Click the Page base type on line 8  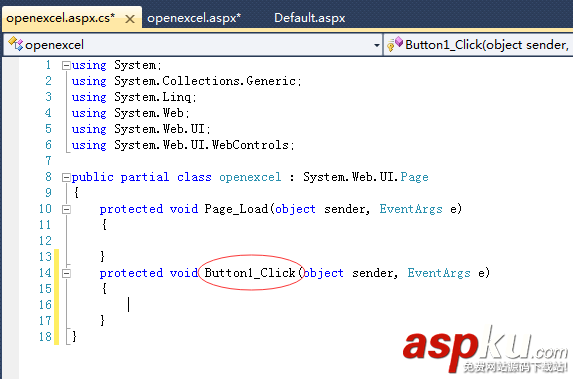(x=414, y=177)
